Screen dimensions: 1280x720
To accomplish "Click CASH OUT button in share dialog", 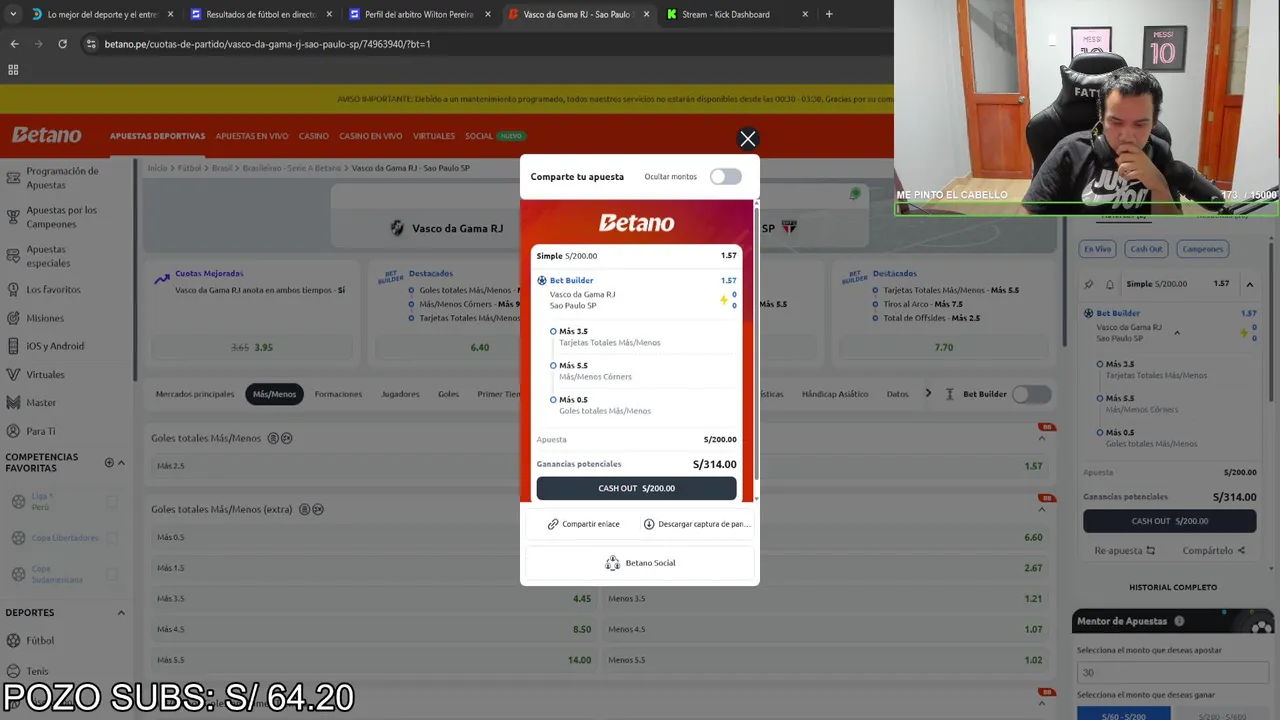I will click(x=636, y=488).
